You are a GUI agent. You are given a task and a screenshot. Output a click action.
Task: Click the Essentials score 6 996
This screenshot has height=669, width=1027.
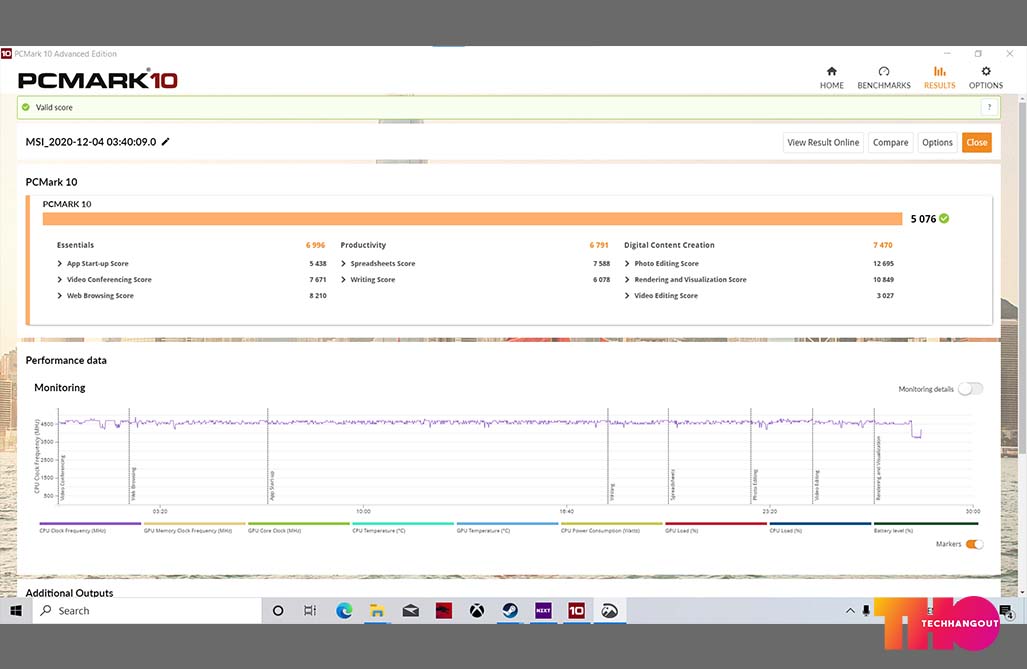[x=315, y=245]
